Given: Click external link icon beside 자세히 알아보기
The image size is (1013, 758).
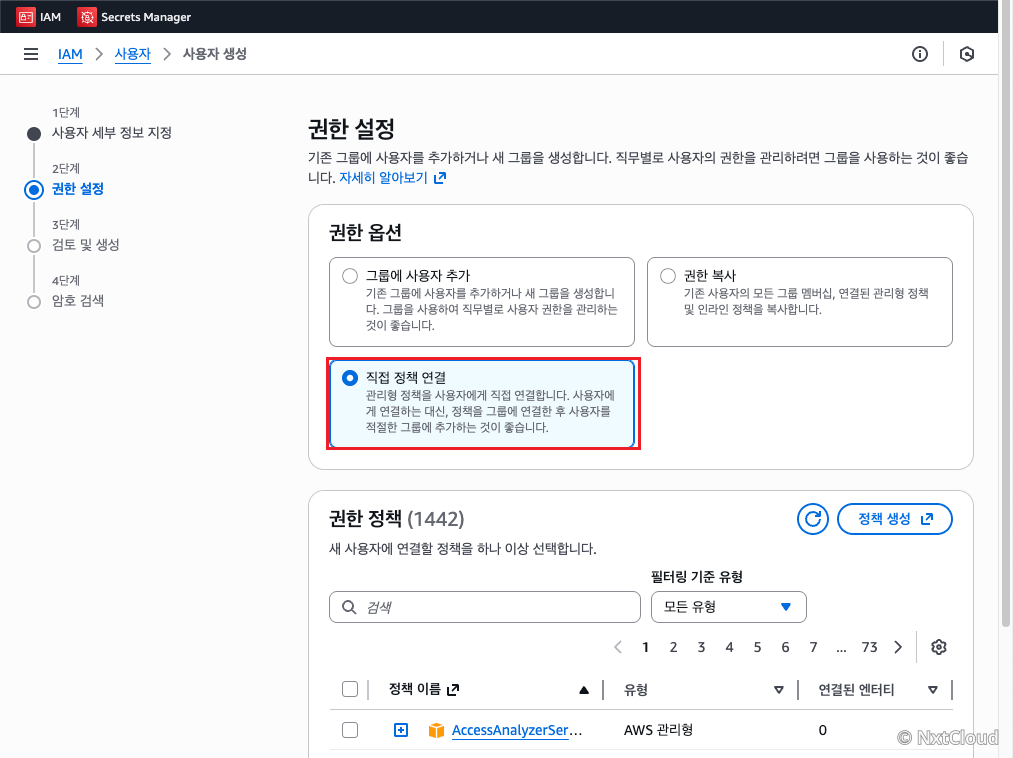Looking at the screenshot, I should (440, 178).
